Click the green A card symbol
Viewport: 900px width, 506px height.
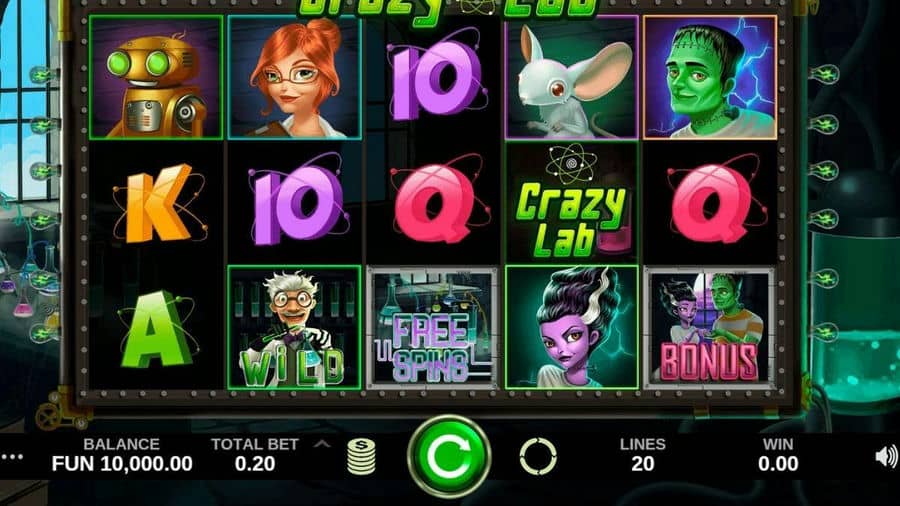pos(155,329)
